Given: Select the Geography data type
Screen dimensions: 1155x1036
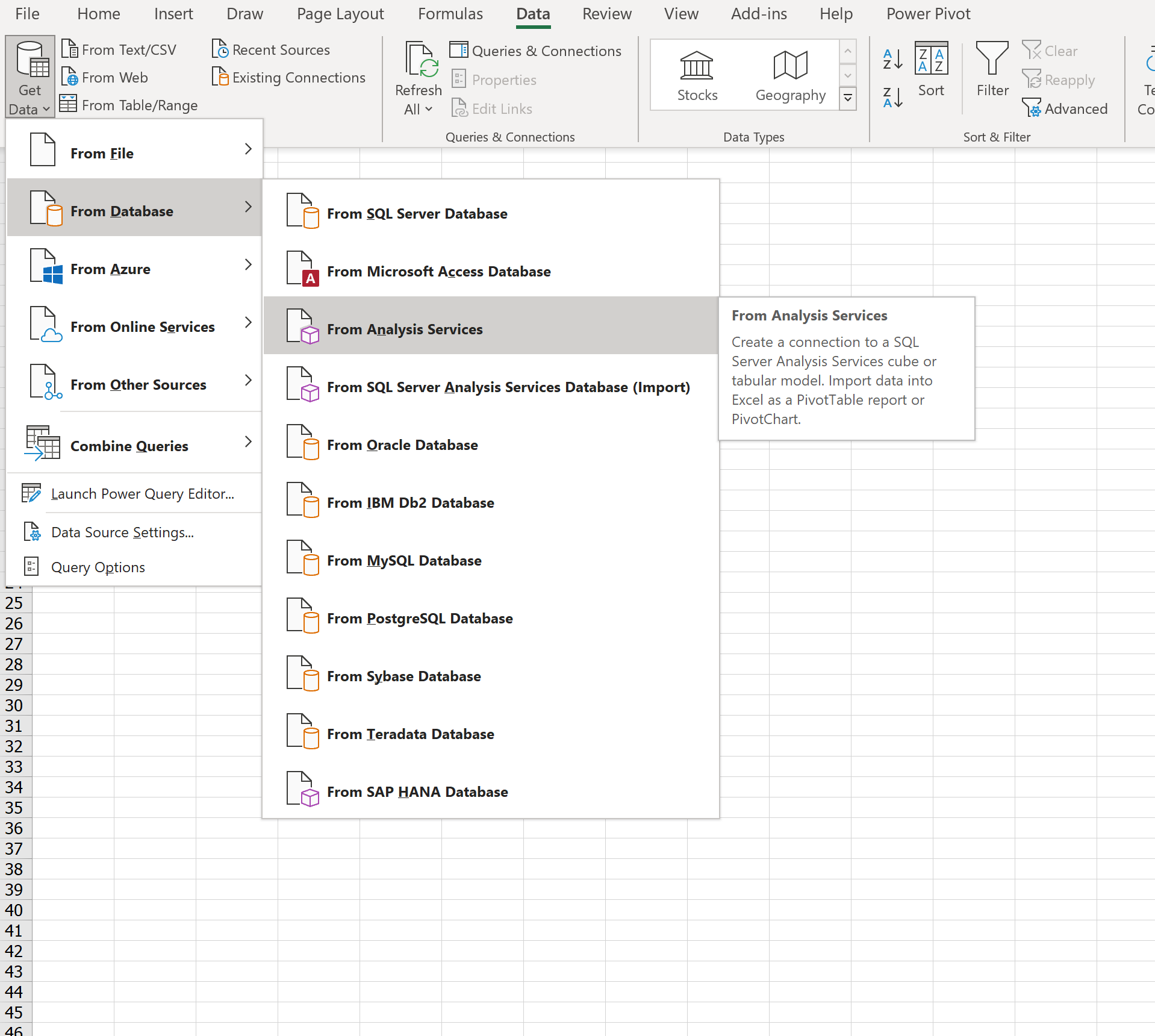Looking at the screenshot, I should point(790,76).
